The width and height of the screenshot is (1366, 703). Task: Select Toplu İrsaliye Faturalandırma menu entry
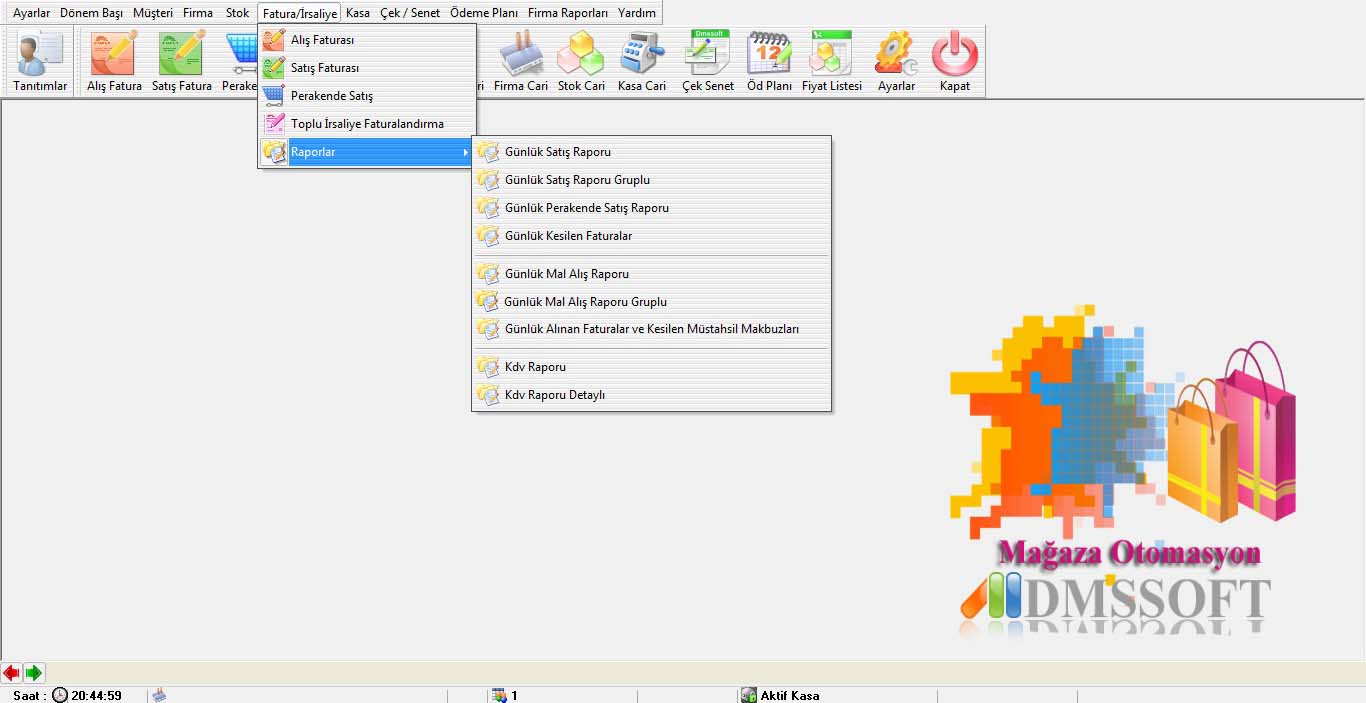pos(366,124)
